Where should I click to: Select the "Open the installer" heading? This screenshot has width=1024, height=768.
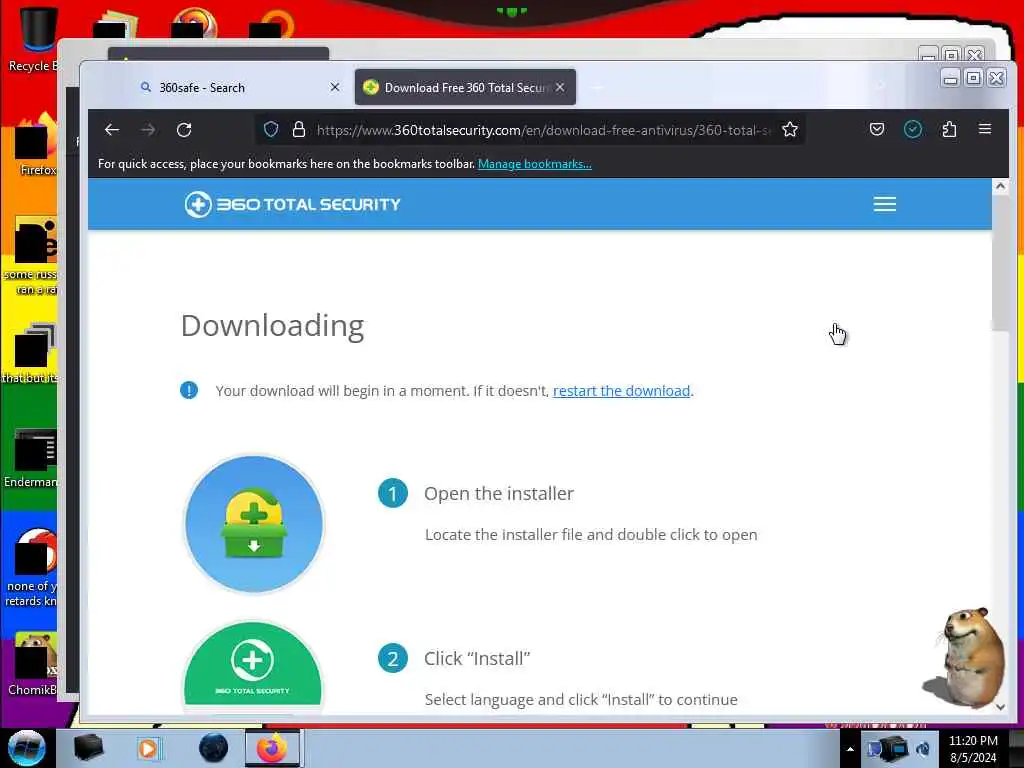[x=499, y=494]
